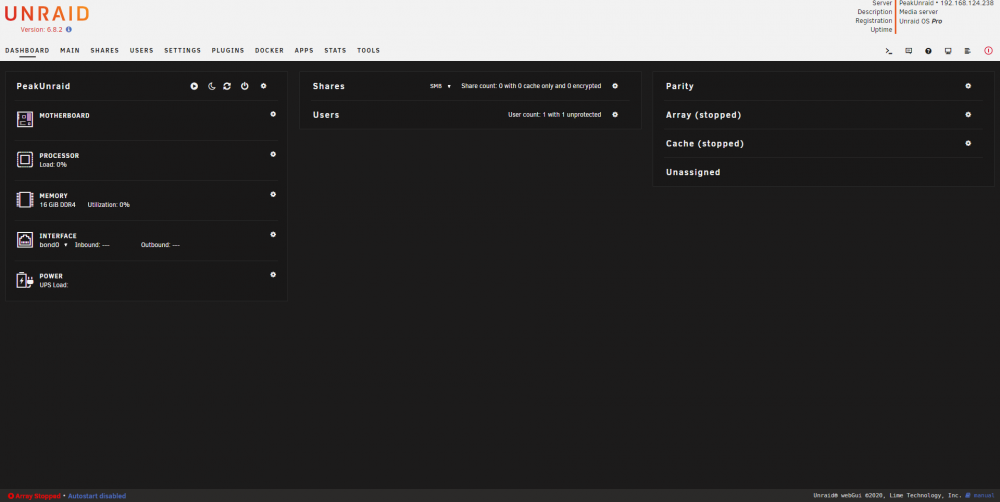The image size is (1000, 502).
Task: Open the Shares settings gear
Action: (x=615, y=86)
